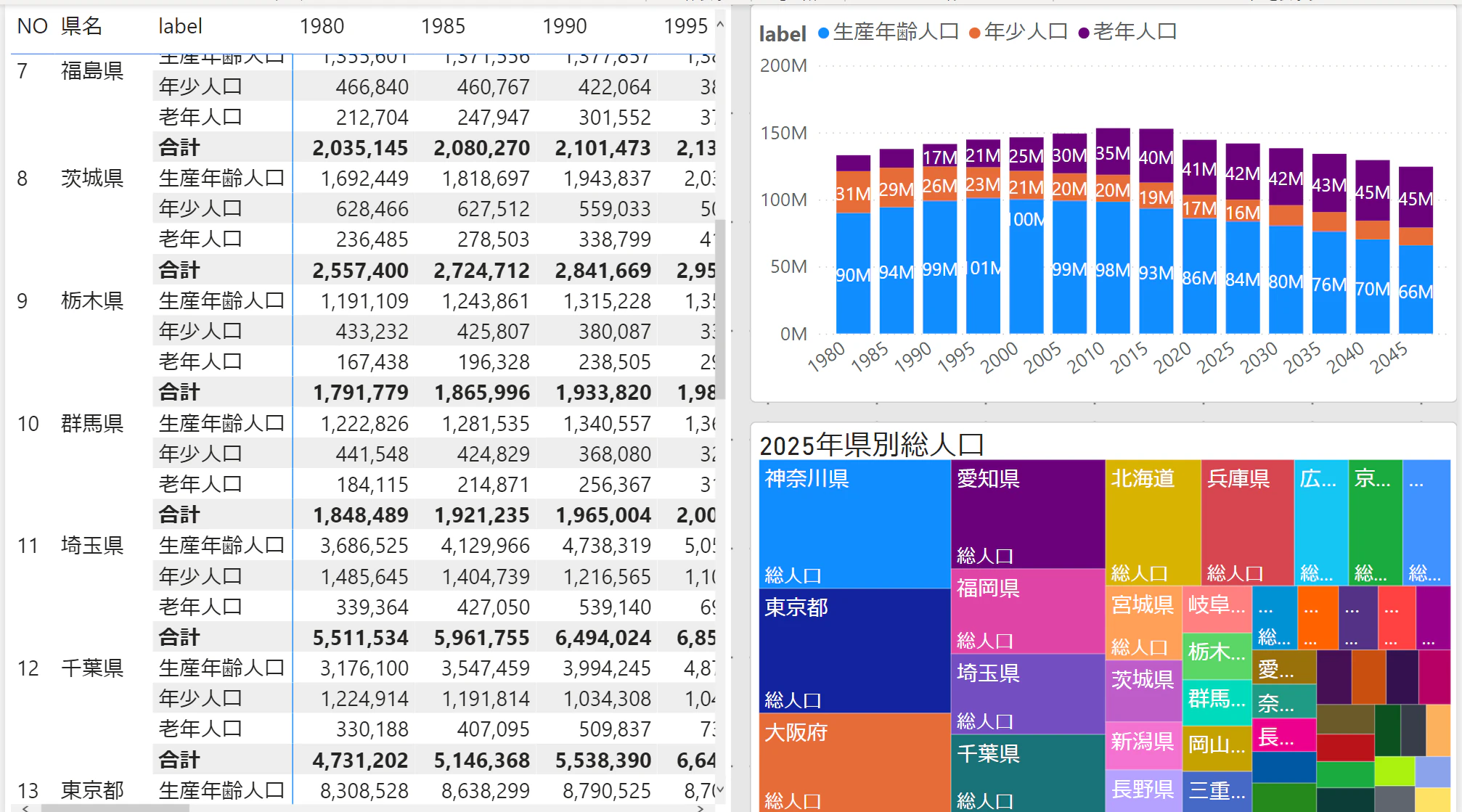Select the 1980 blue 90M bar segment
This screenshot has height=812, width=1462.
[853, 274]
